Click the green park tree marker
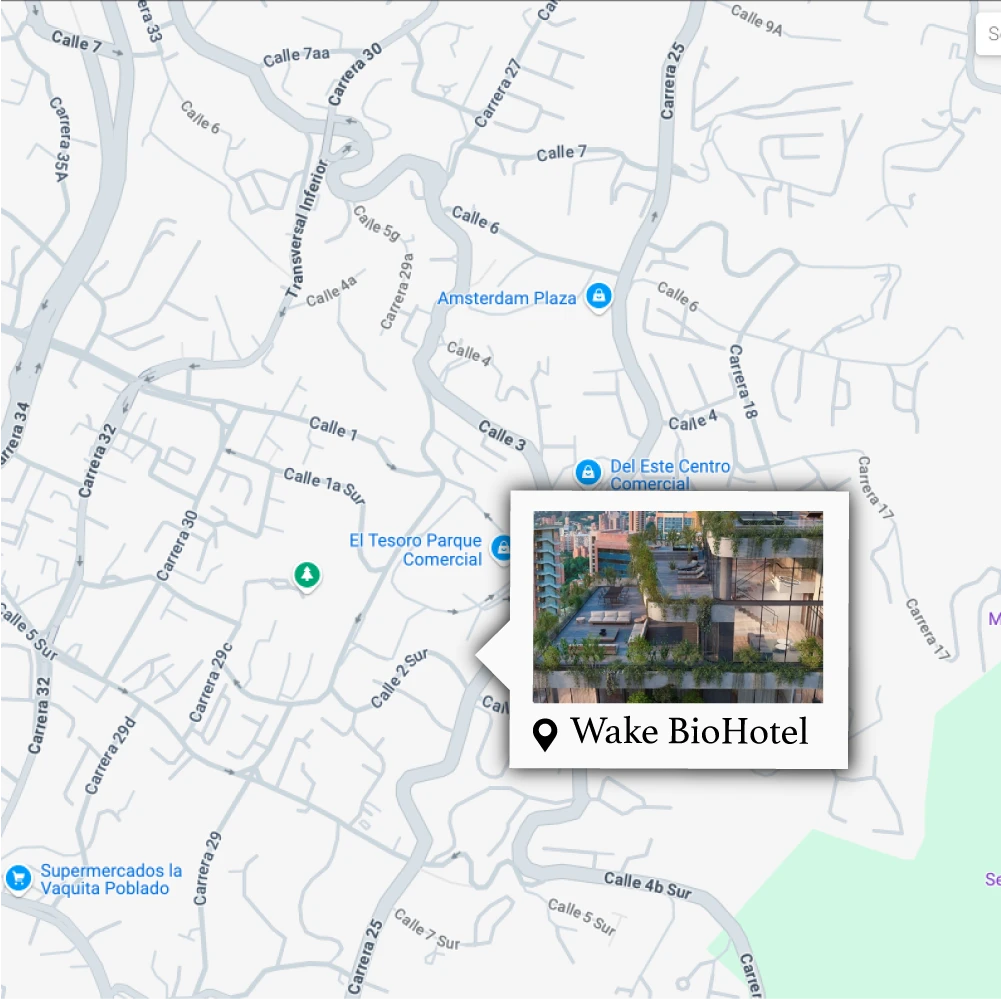 [x=307, y=575]
